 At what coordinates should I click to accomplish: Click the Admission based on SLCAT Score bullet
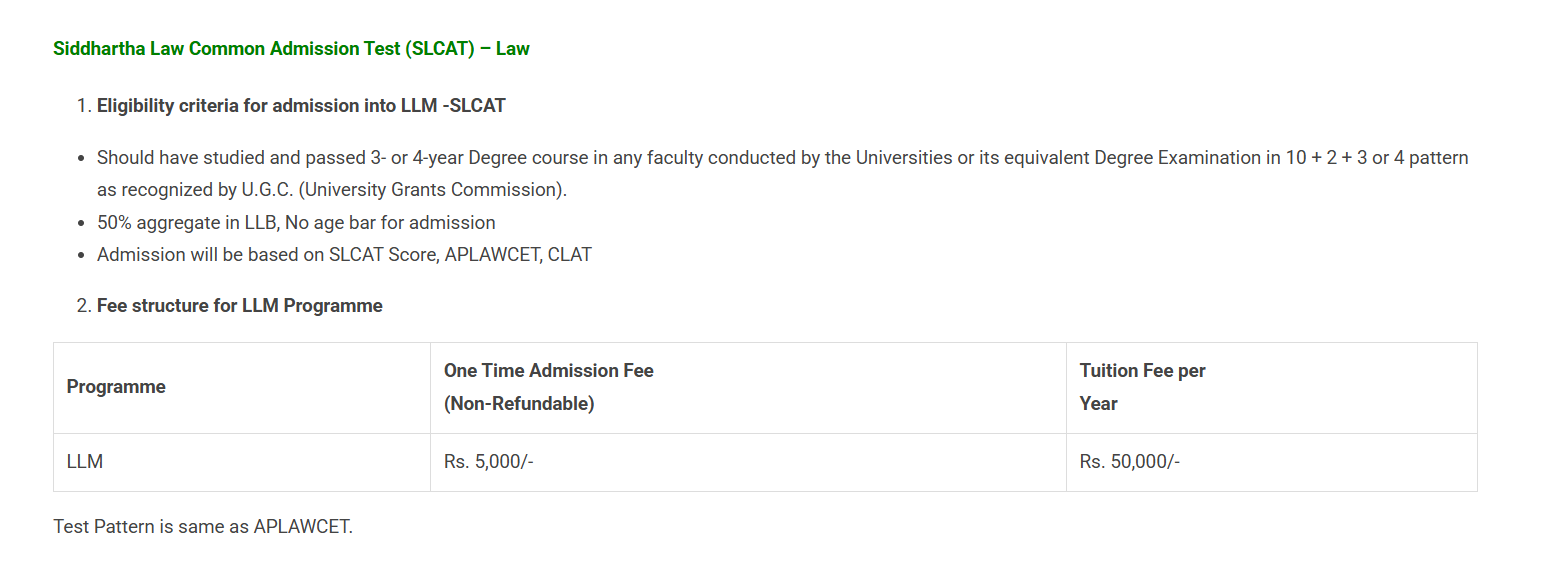[x=344, y=254]
